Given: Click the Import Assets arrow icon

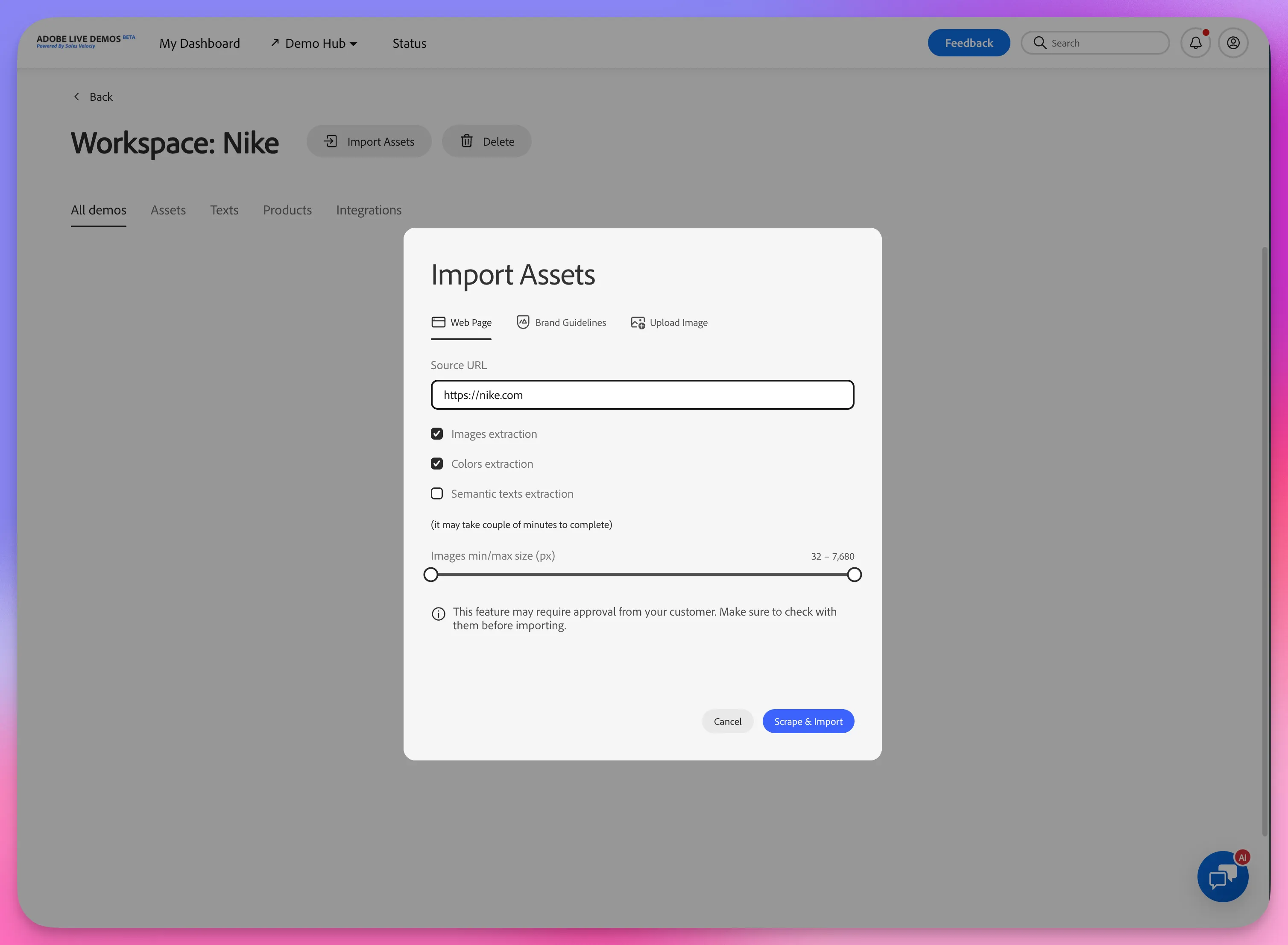Looking at the screenshot, I should point(331,141).
